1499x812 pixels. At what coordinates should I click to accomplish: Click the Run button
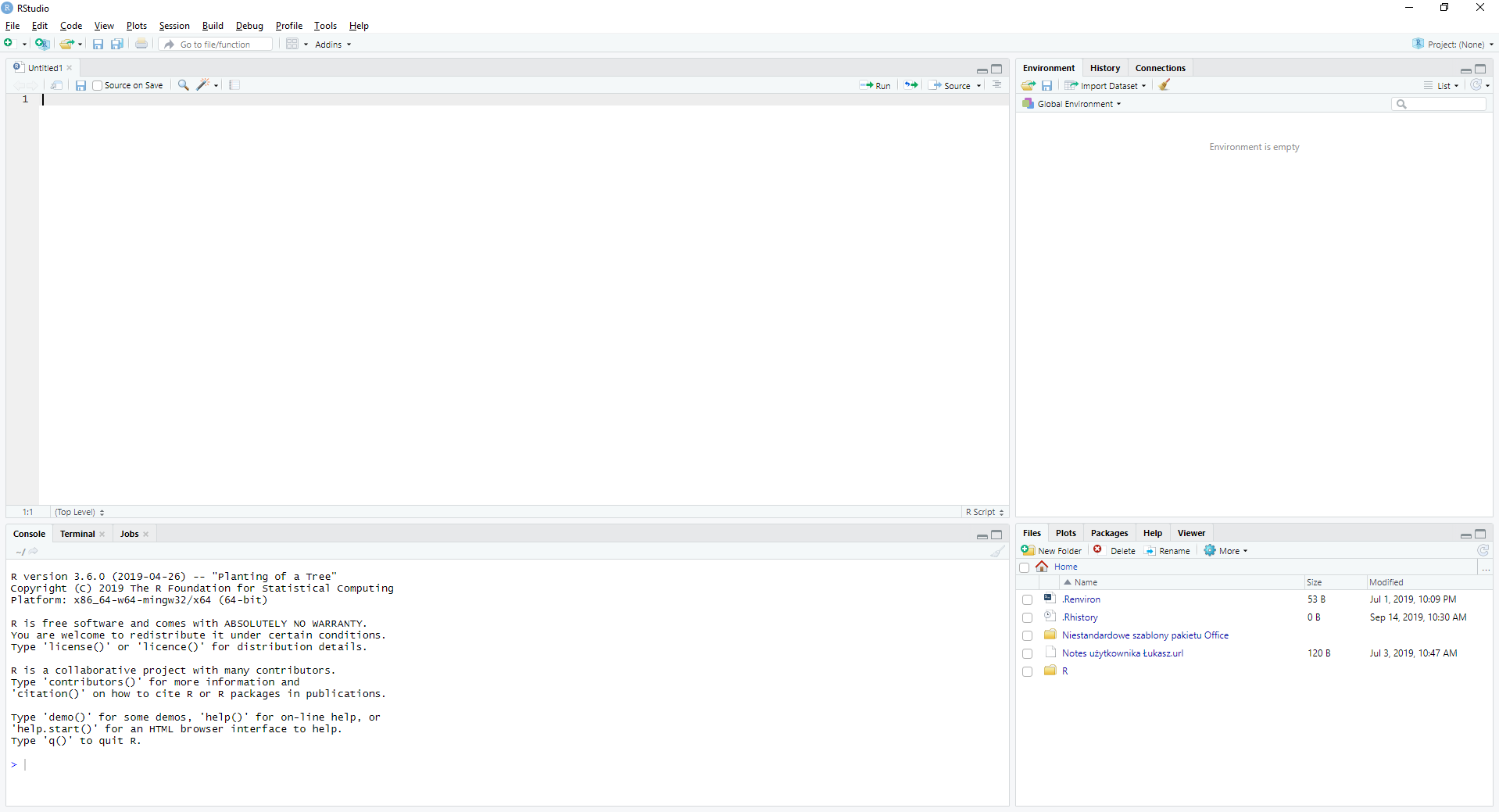pyautogui.click(x=875, y=86)
